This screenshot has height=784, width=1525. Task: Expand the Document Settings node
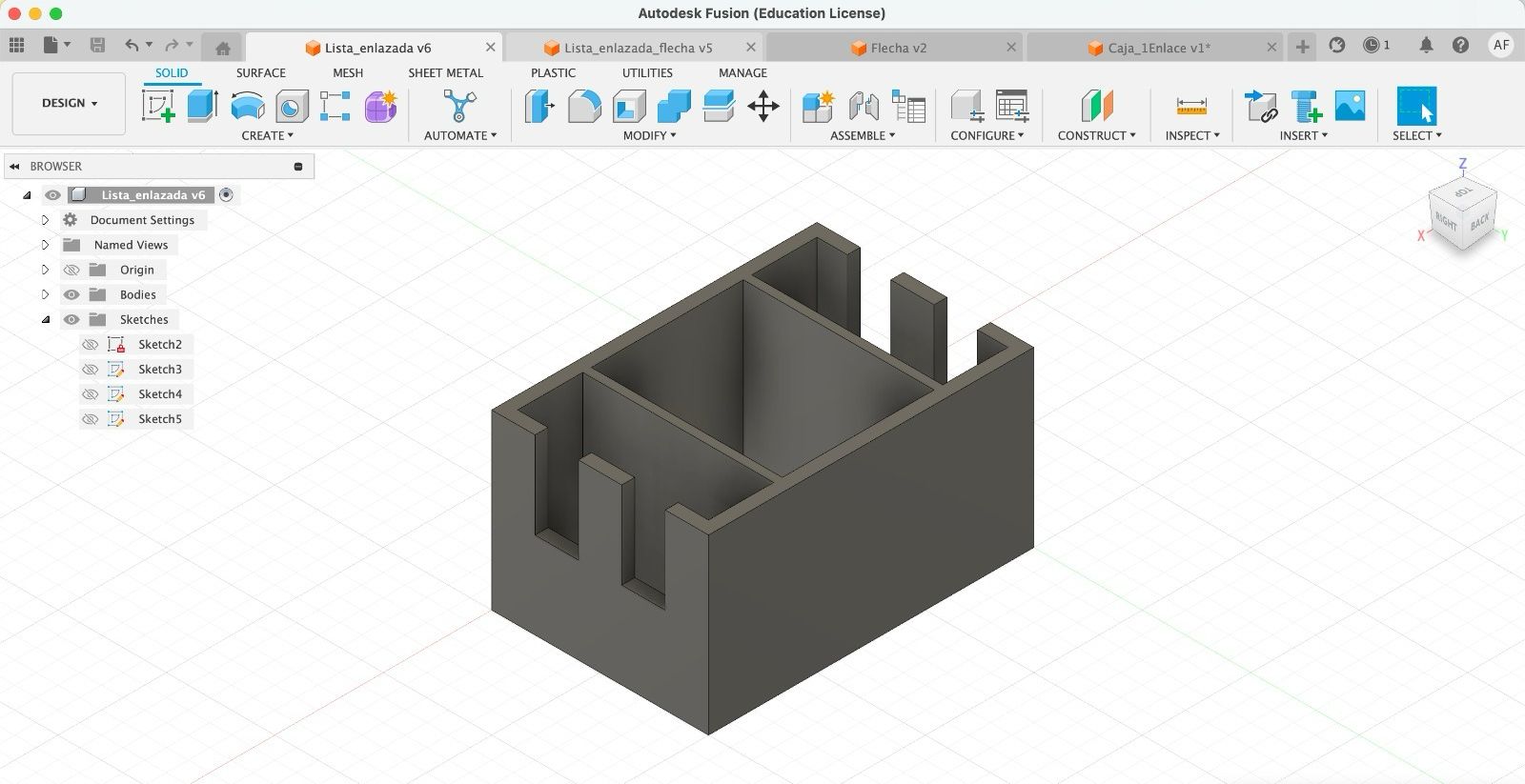[45, 220]
